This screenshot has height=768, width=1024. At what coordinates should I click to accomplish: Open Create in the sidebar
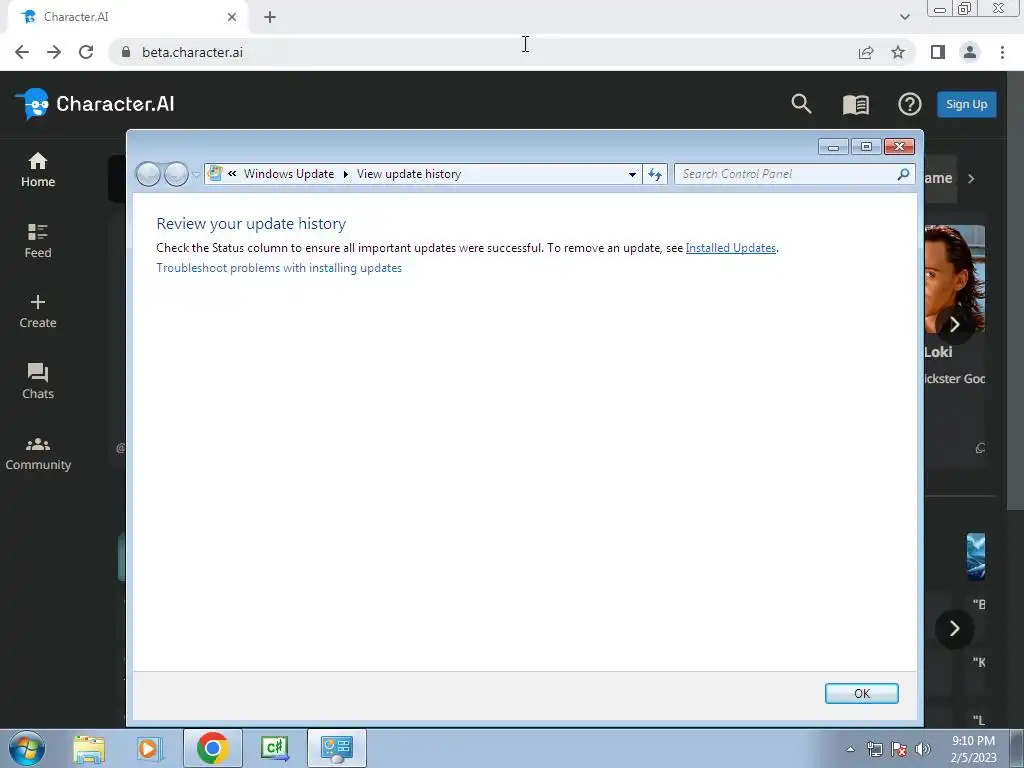(x=38, y=312)
